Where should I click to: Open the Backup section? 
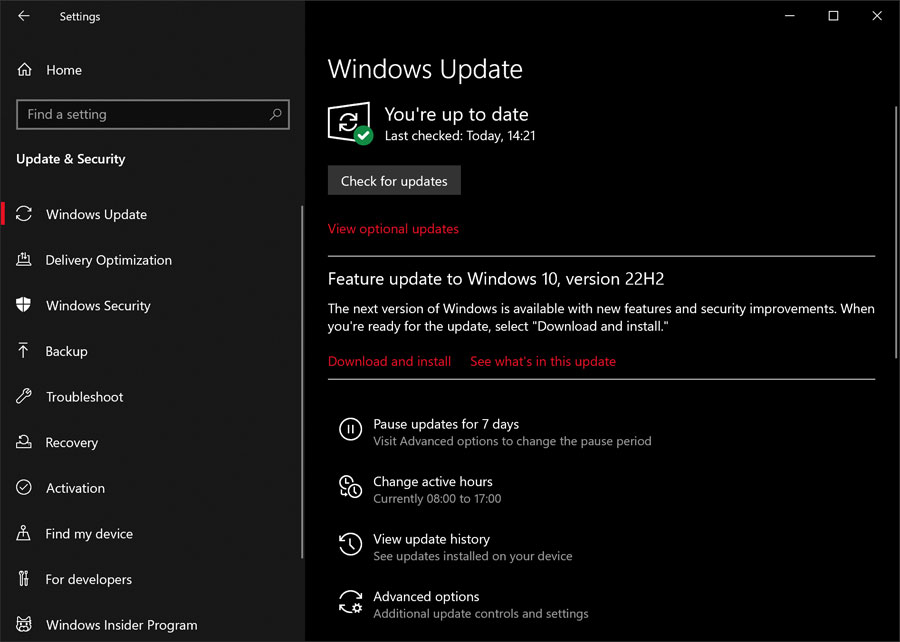tap(67, 351)
